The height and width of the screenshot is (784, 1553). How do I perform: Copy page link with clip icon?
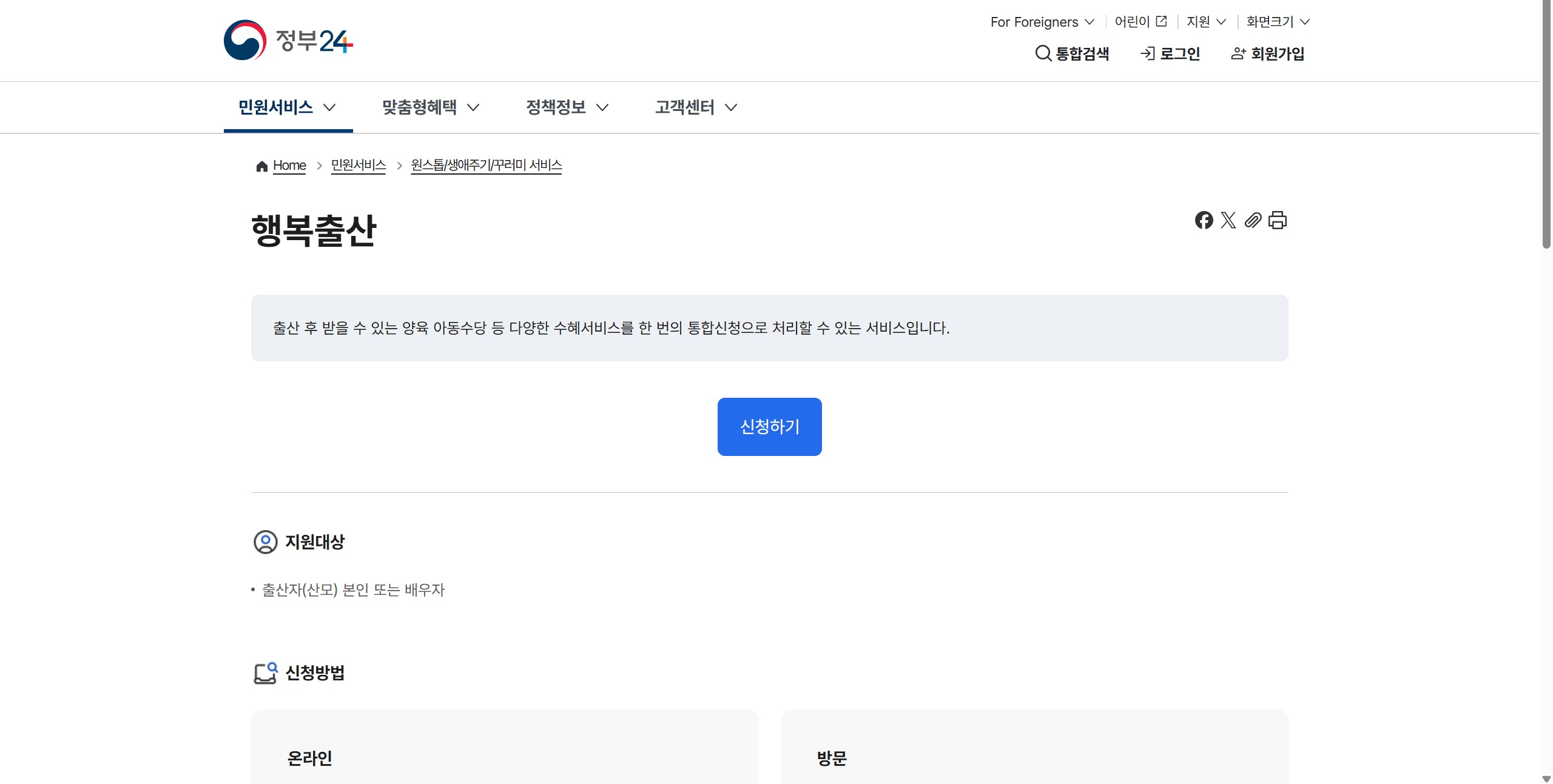point(1253,220)
